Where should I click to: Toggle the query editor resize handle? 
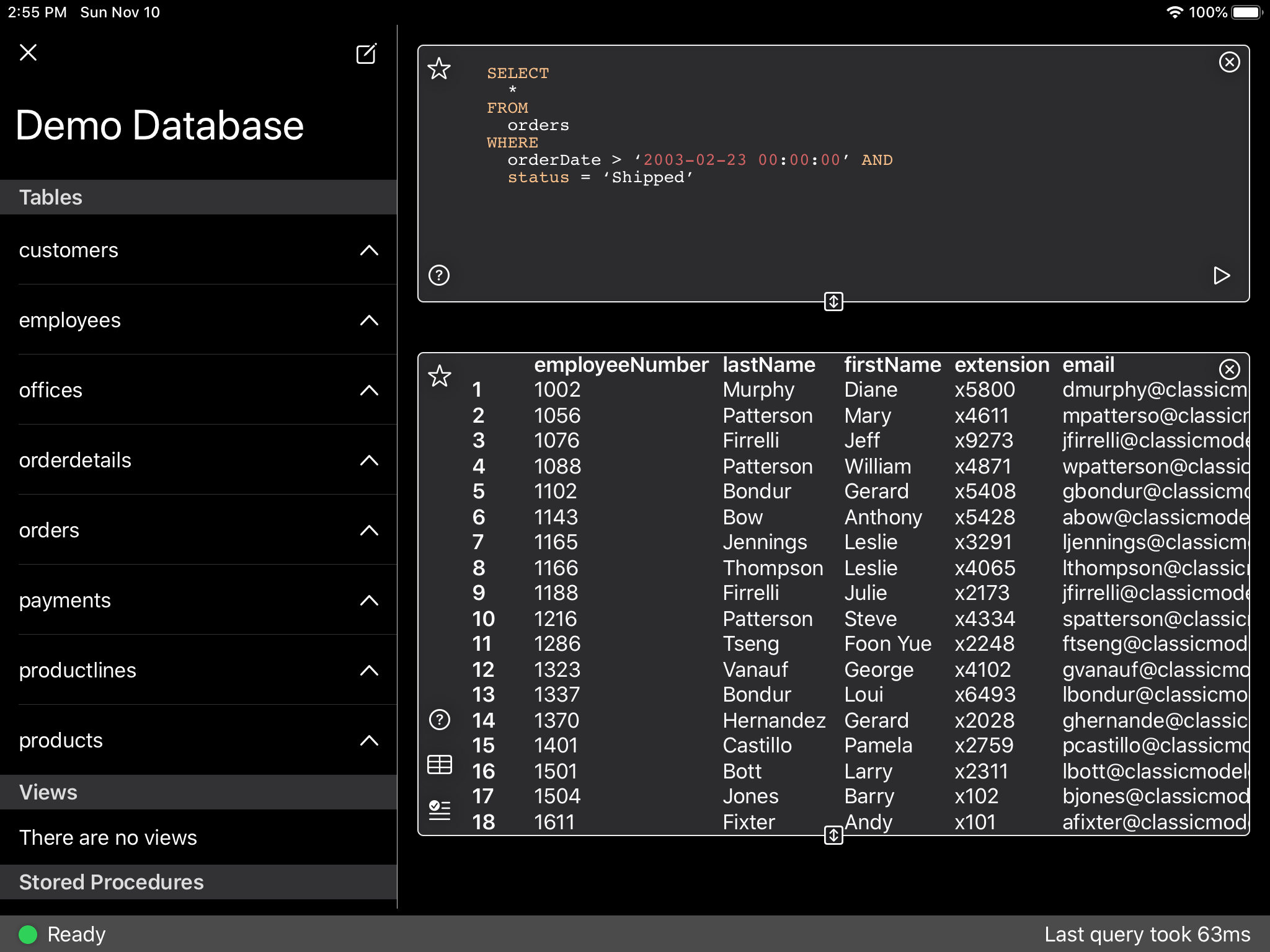833,302
